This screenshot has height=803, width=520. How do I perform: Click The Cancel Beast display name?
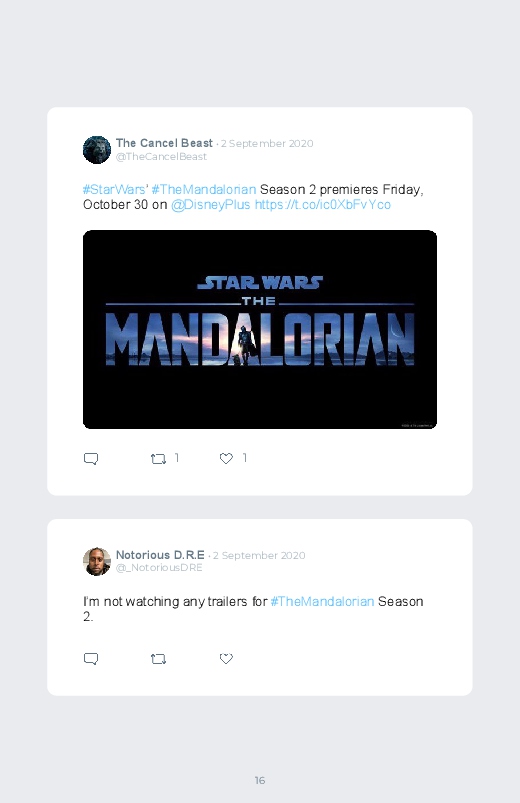[x=164, y=143]
